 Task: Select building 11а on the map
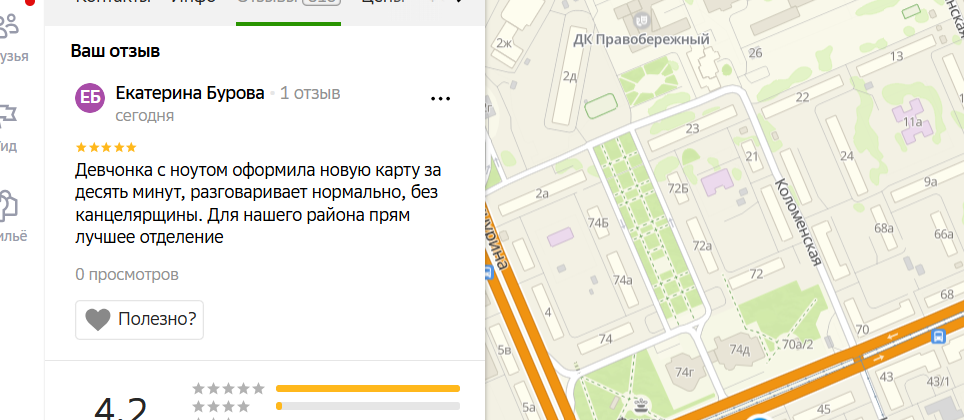pyautogui.click(x=914, y=122)
